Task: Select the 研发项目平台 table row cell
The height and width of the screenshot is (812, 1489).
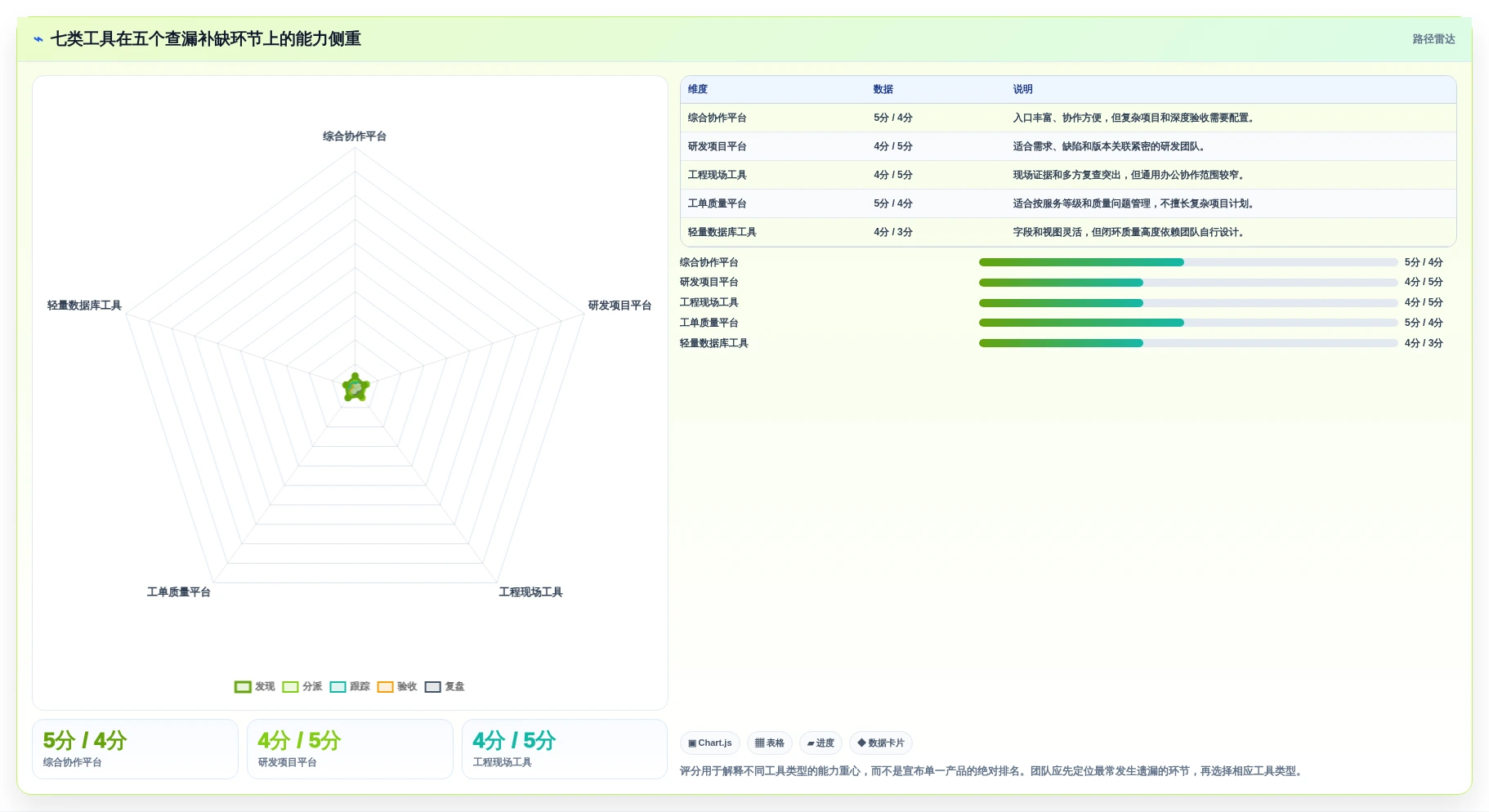Action: click(x=773, y=147)
